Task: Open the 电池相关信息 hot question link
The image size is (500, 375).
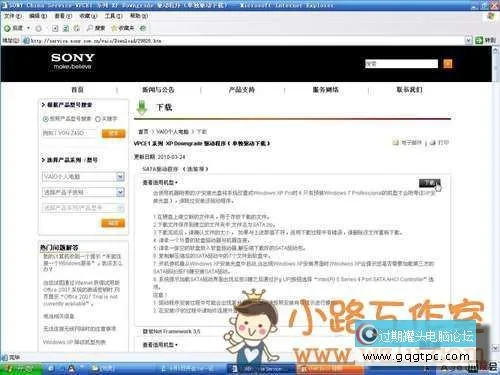Action: pyautogui.click(x=59, y=316)
